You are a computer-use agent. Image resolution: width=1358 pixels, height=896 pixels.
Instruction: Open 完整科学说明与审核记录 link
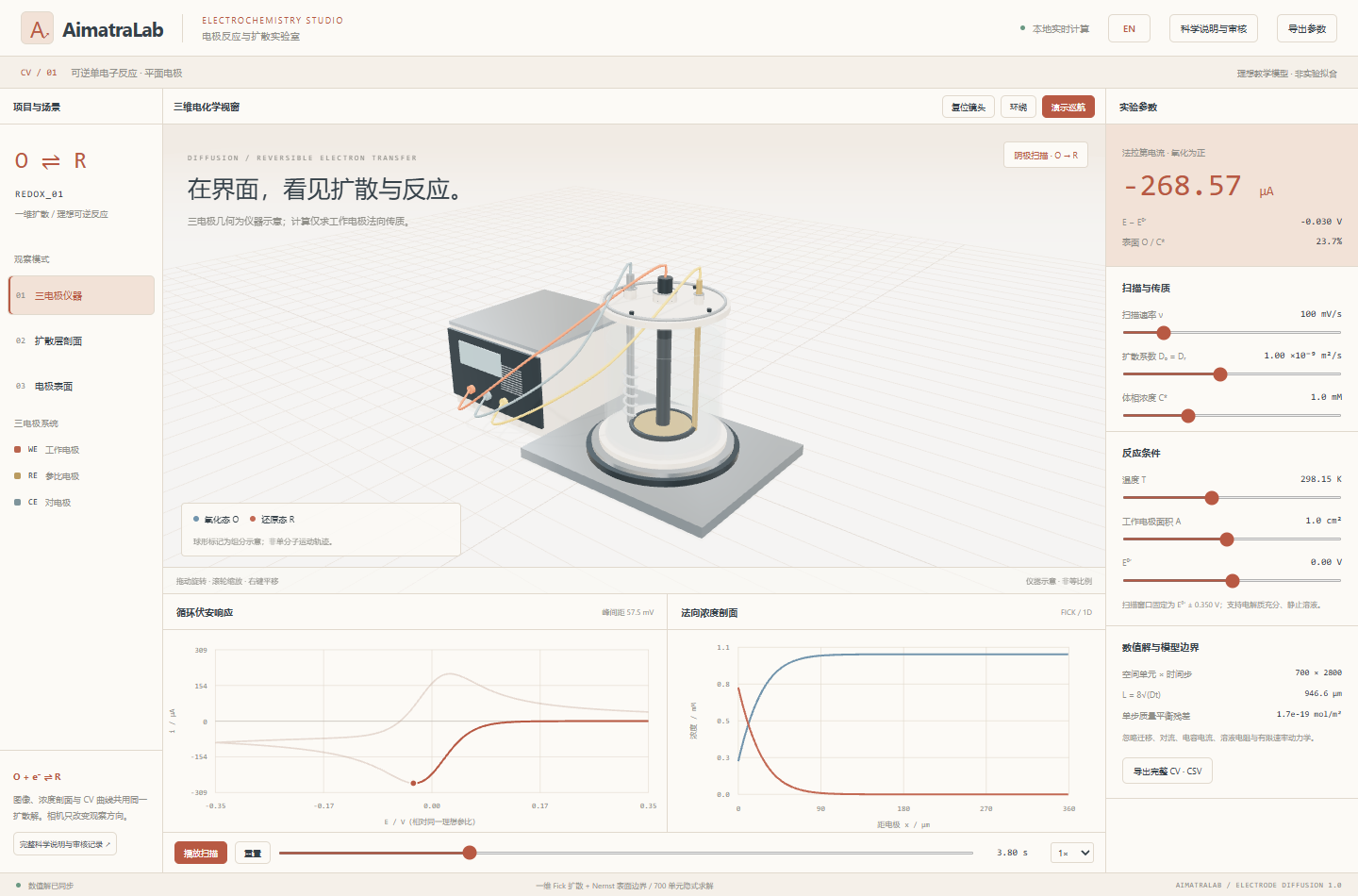[65, 844]
